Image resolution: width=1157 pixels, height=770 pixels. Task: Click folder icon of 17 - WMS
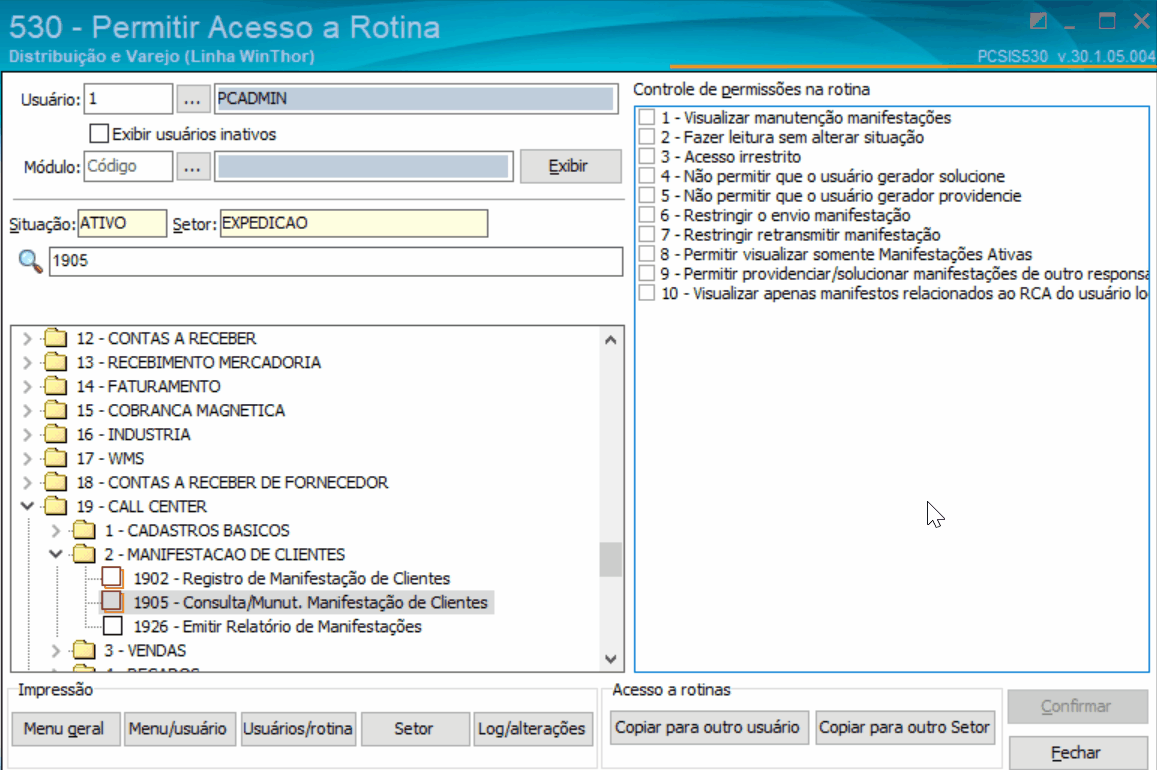55,458
